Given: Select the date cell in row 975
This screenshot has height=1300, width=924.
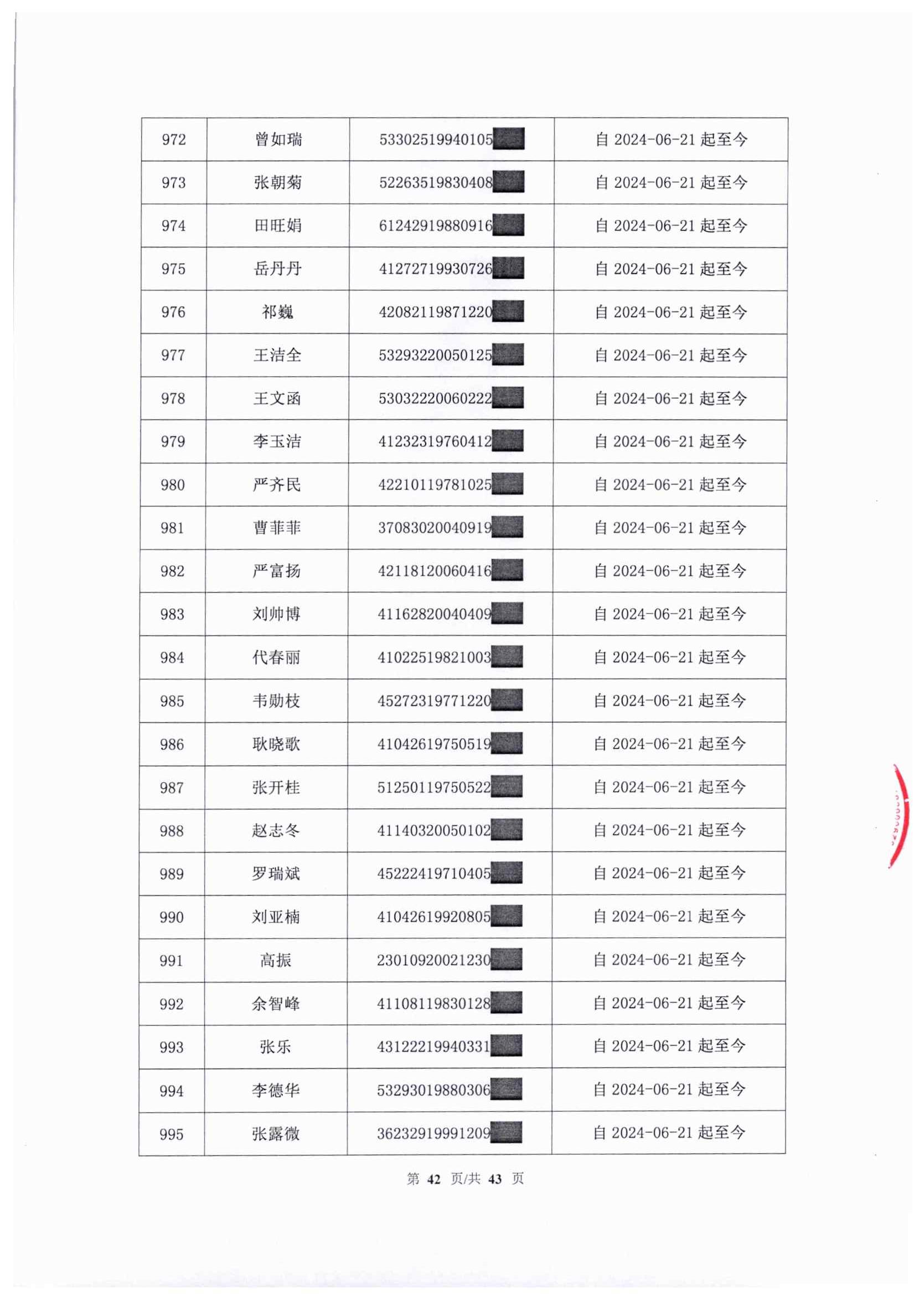Looking at the screenshot, I should (x=671, y=269).
